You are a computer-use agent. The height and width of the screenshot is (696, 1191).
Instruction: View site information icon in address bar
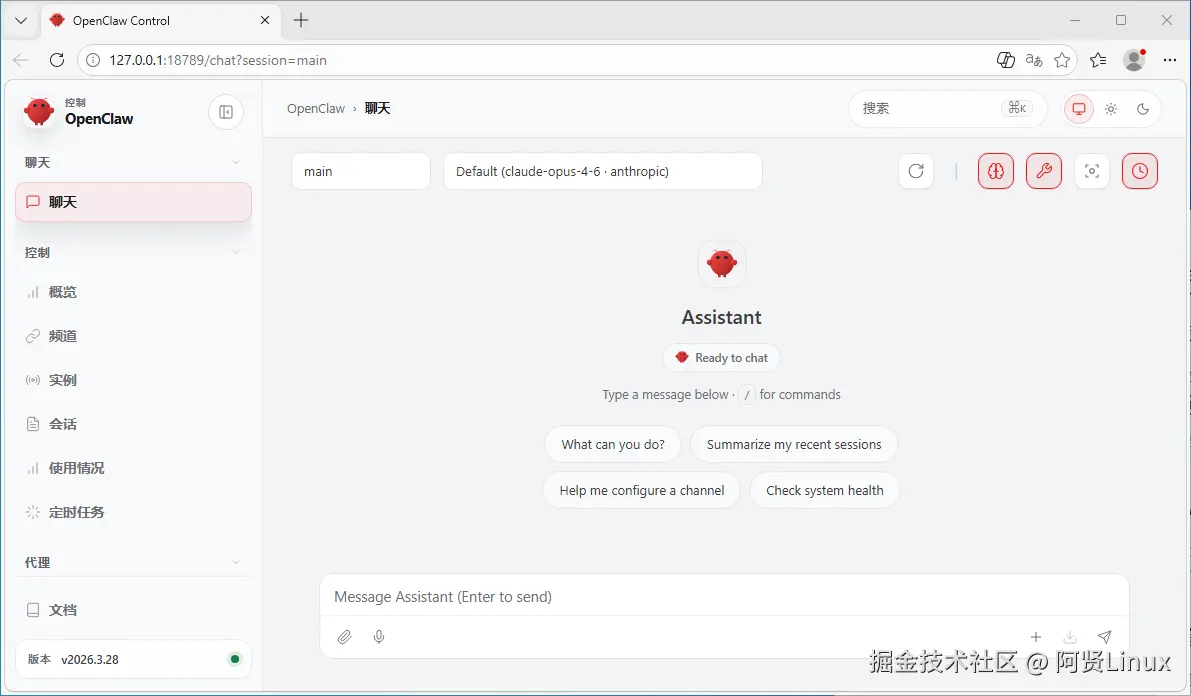(x=93, y=60)
